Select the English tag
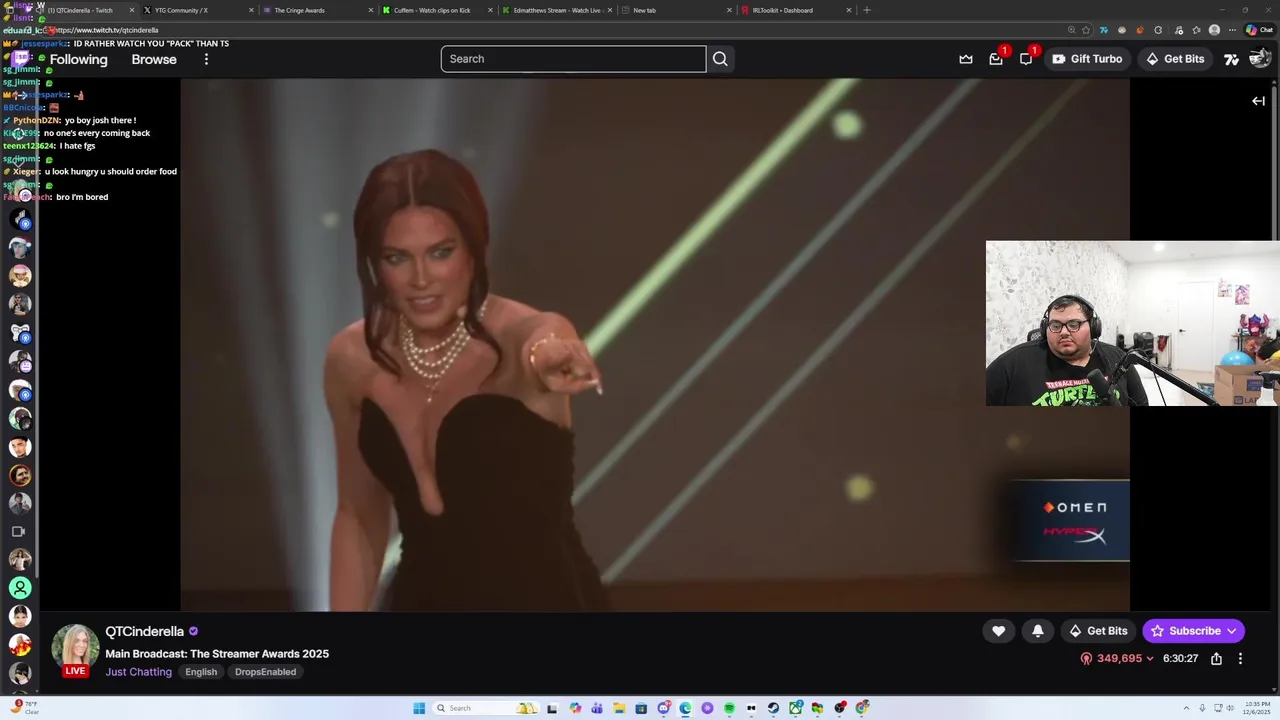This screenshot has width=1280, height=720. (x=201, y=672)
